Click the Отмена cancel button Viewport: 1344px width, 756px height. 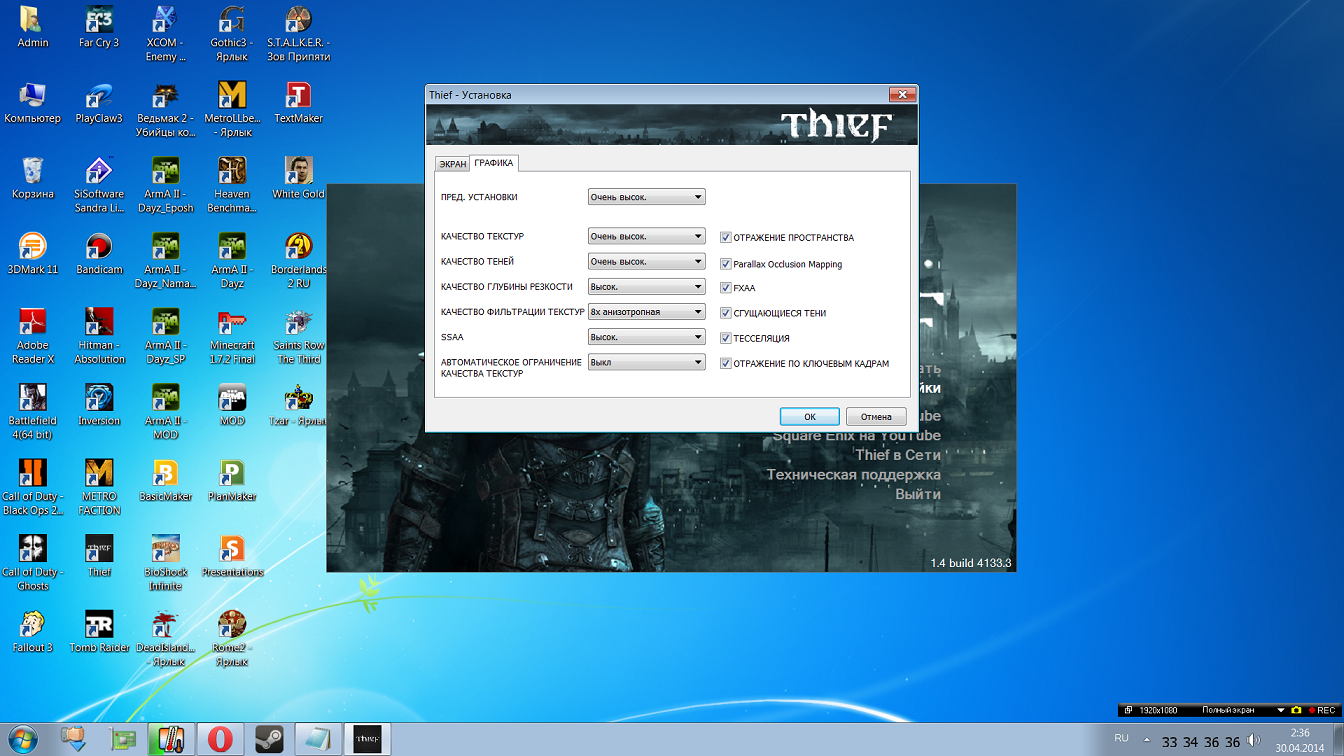pos(876,417)
